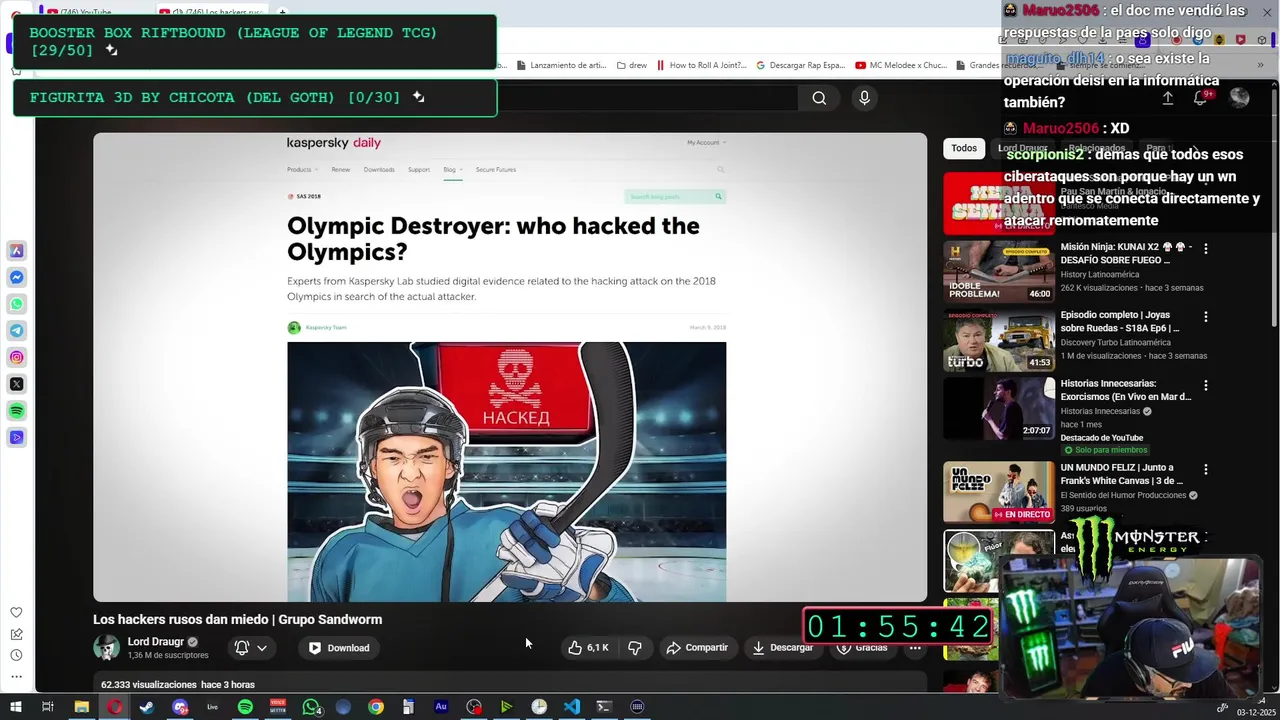
Task: Open YouTube notifications bell
Action: (1201, 98)
